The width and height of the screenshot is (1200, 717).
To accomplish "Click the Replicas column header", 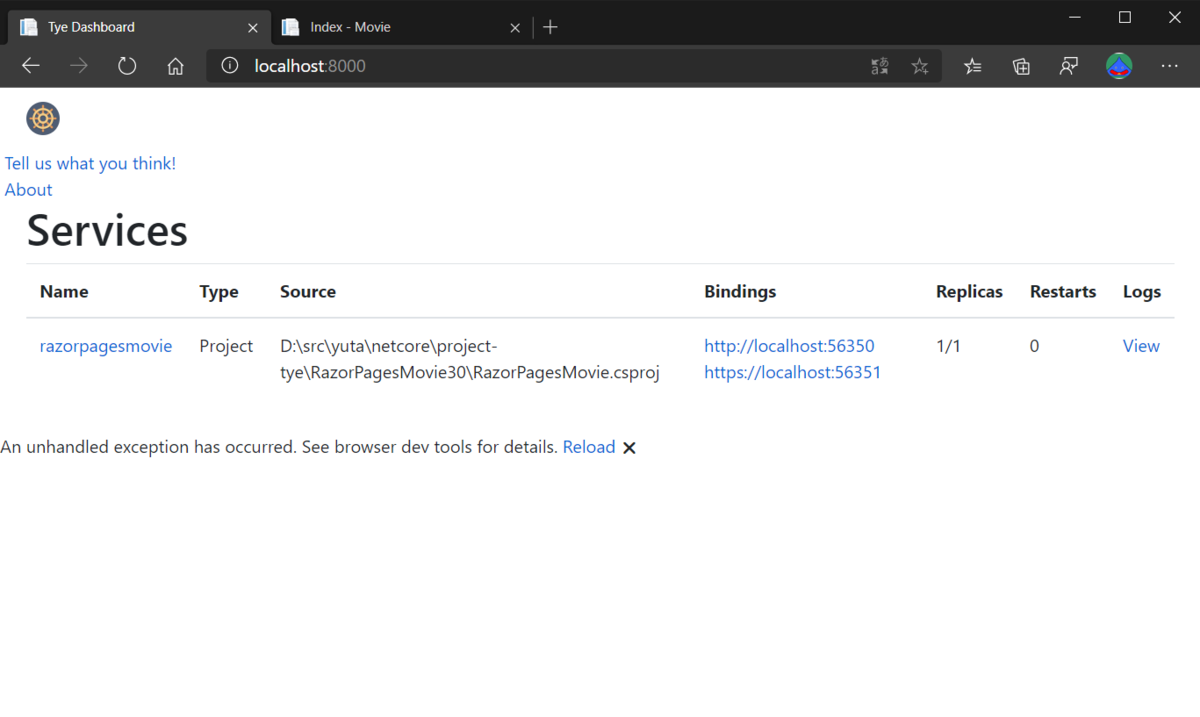I will click(x=969, y=291).
